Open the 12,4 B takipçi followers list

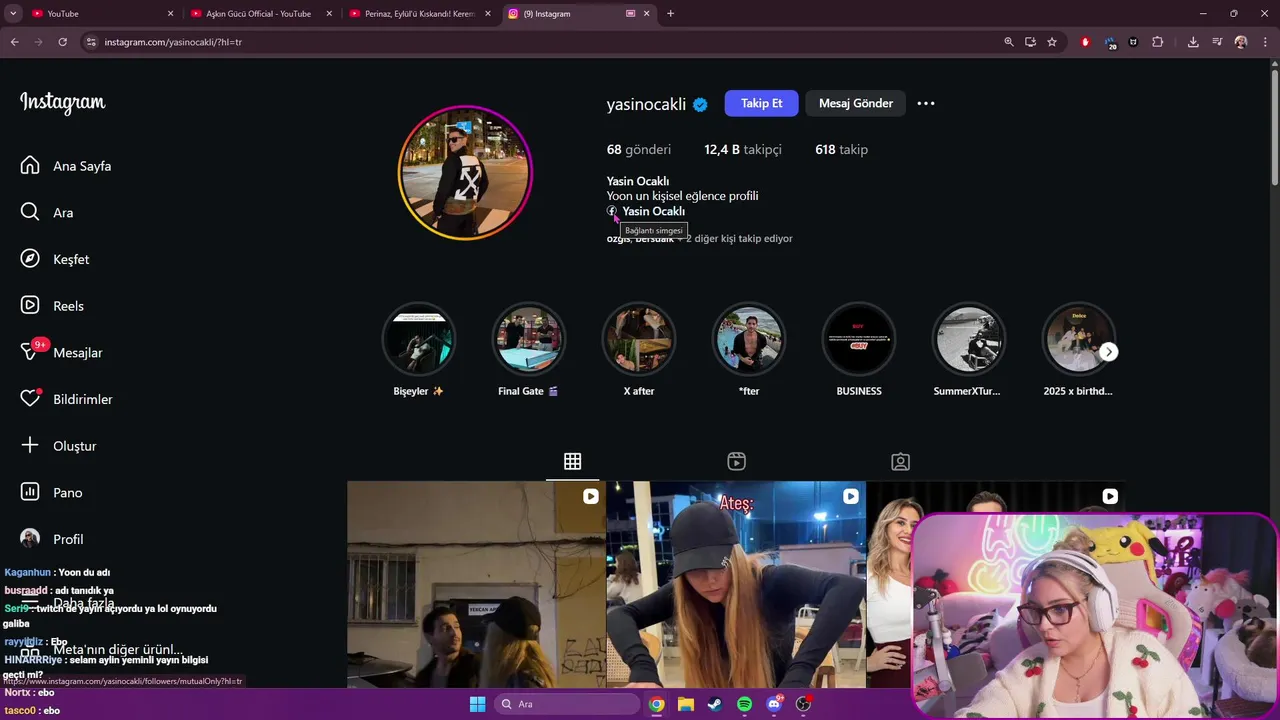click(x=743, y=149)
